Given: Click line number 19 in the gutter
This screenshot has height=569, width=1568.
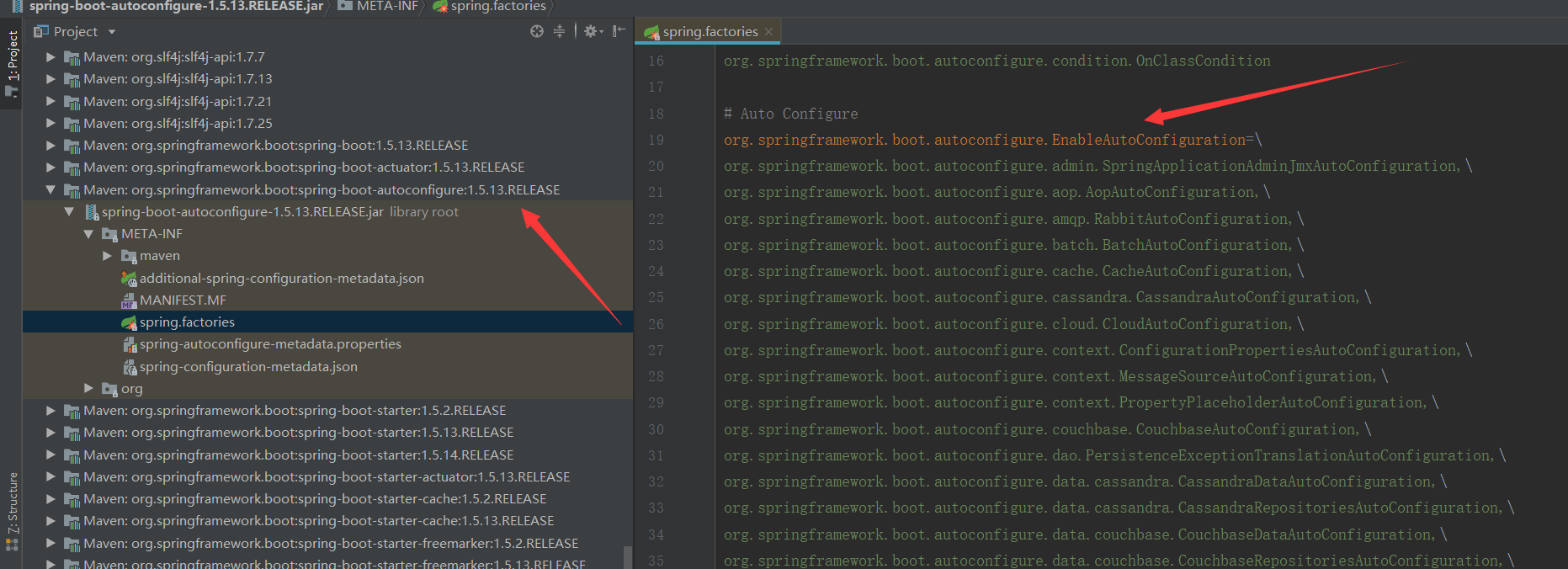Looking at the screenshot, I should (656, 140).
